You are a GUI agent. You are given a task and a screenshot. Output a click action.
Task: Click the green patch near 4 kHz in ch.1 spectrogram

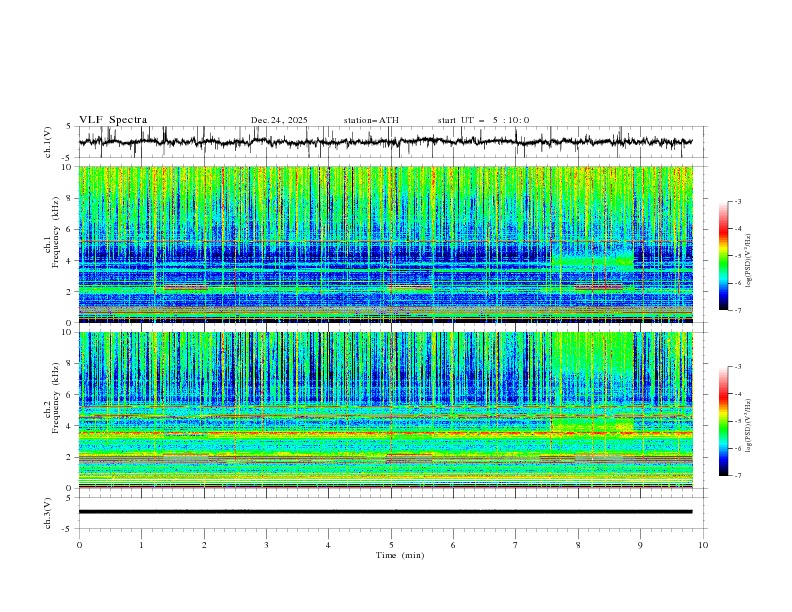(592, 261)
